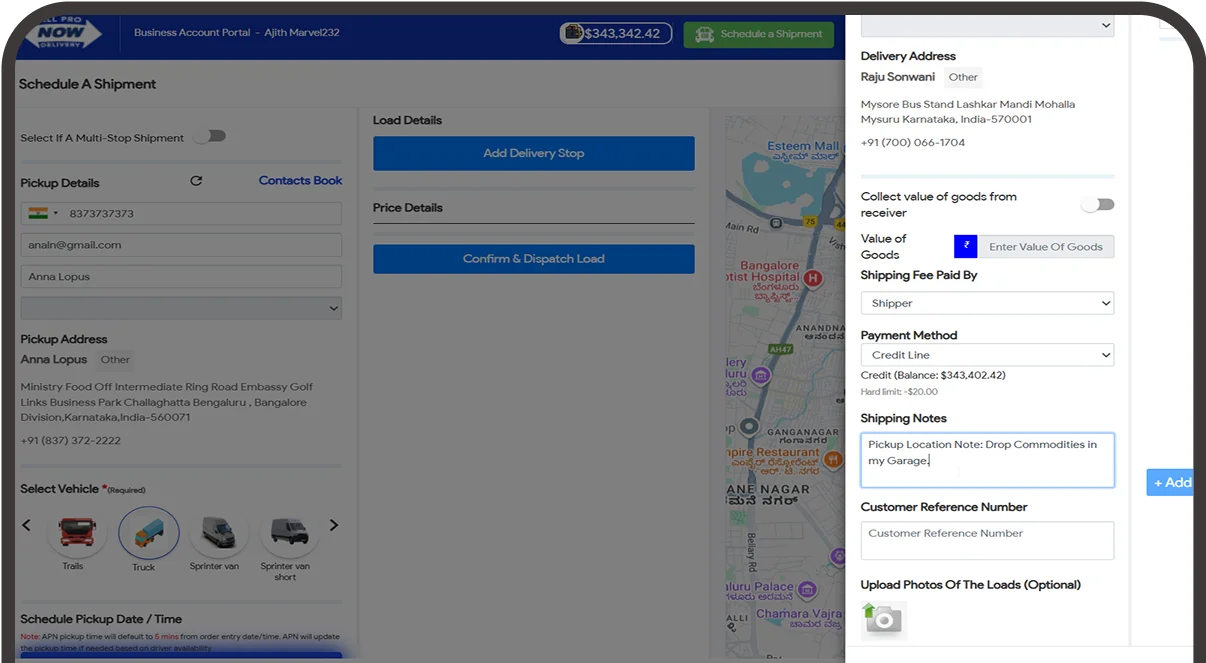This screenshot has width=1206, height=663.
Task: Open the Contacts Book link
Action: point(300,181)
